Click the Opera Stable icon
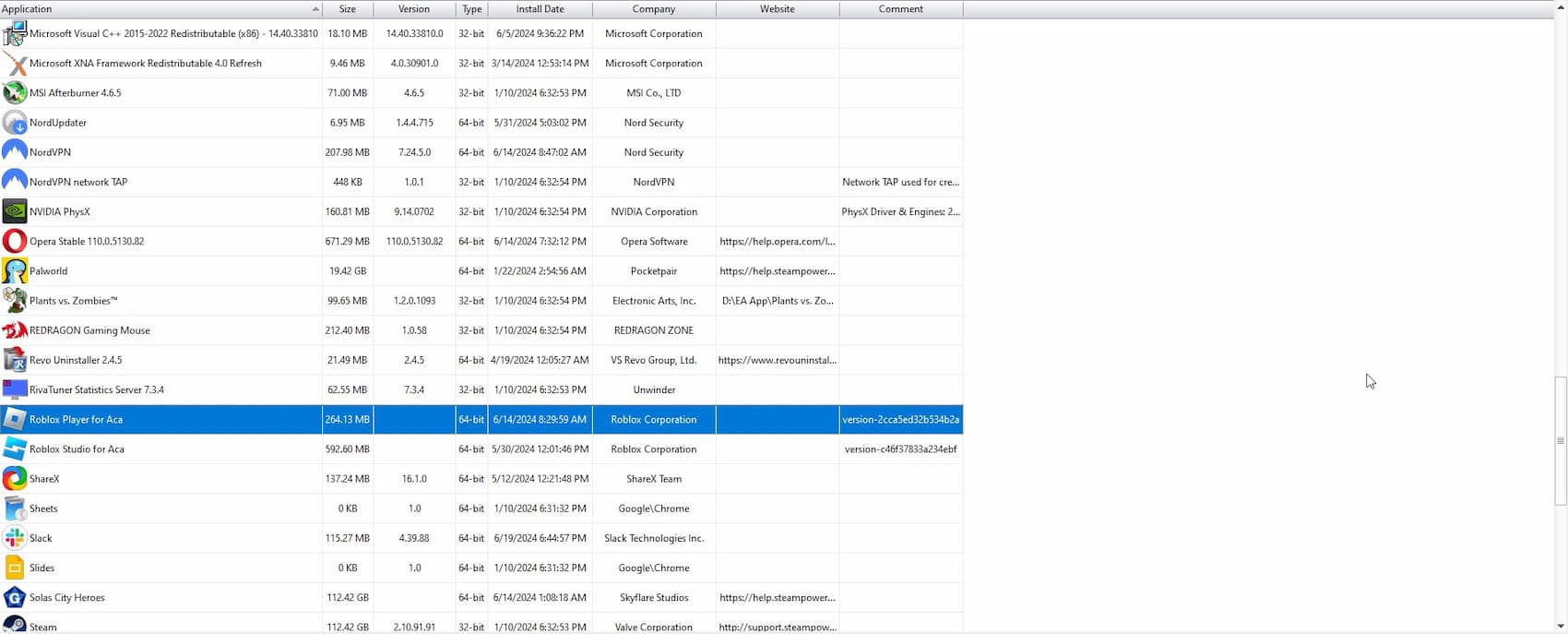The height and width of the screenshot is (634, 1568). tap(15, 241)
